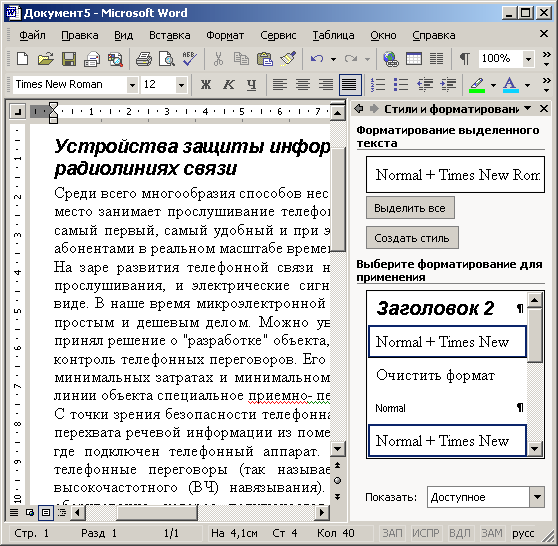Apply the green highlight color
This screenshot has width=558, height=546.
pyautogui.click(x=478, y=85)
